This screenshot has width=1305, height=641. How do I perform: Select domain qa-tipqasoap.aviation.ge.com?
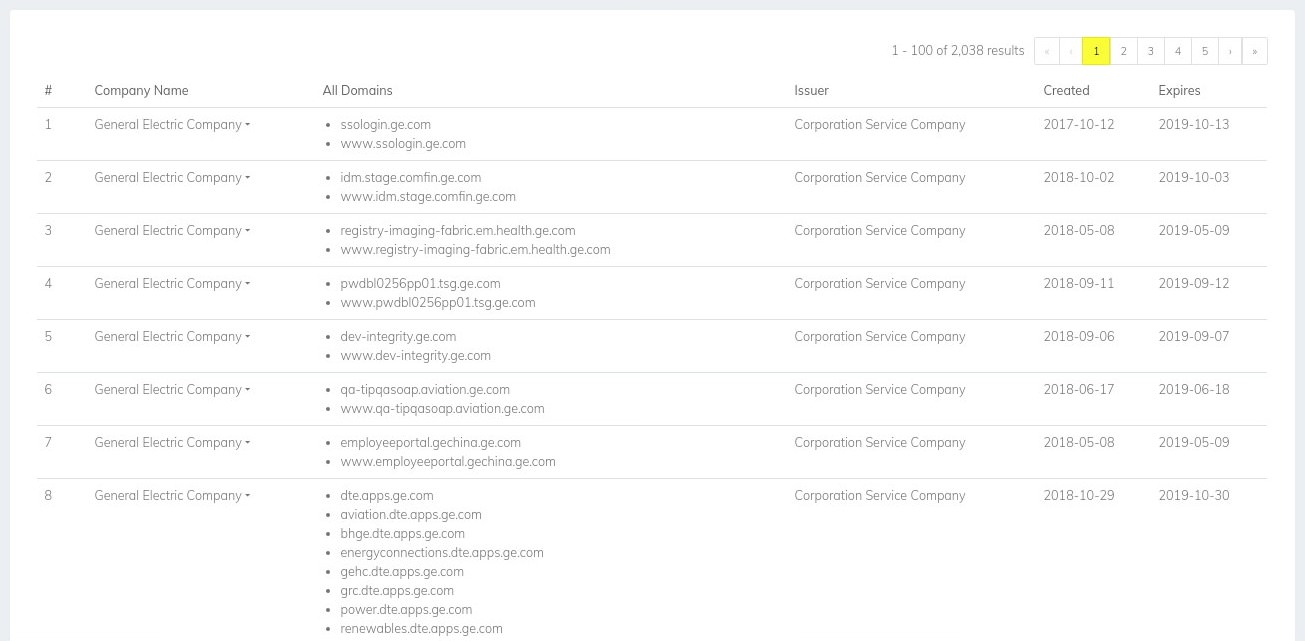click(425, 390)
